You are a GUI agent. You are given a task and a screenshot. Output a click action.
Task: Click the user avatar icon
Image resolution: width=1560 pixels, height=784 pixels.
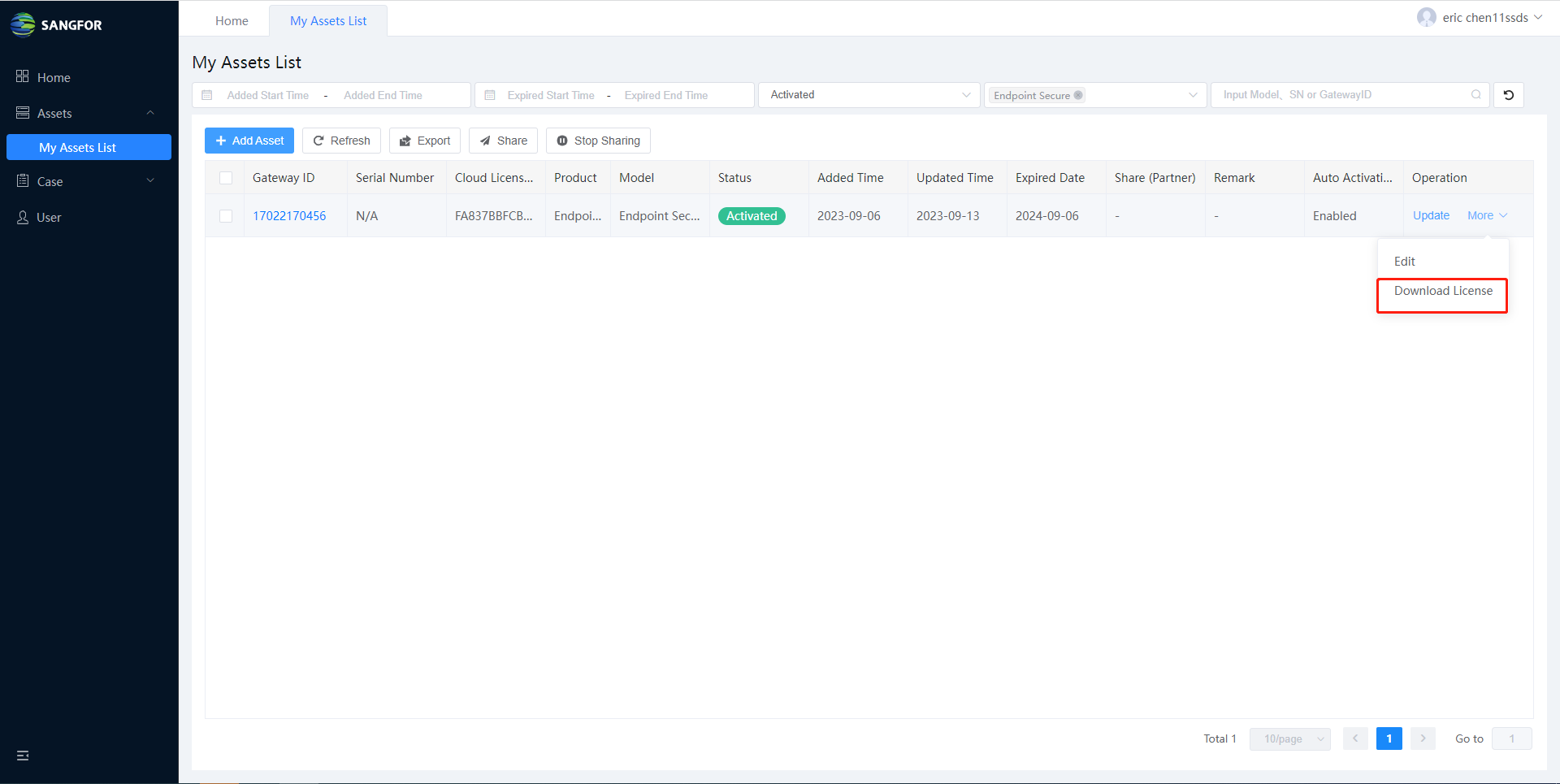(1426, 18)
